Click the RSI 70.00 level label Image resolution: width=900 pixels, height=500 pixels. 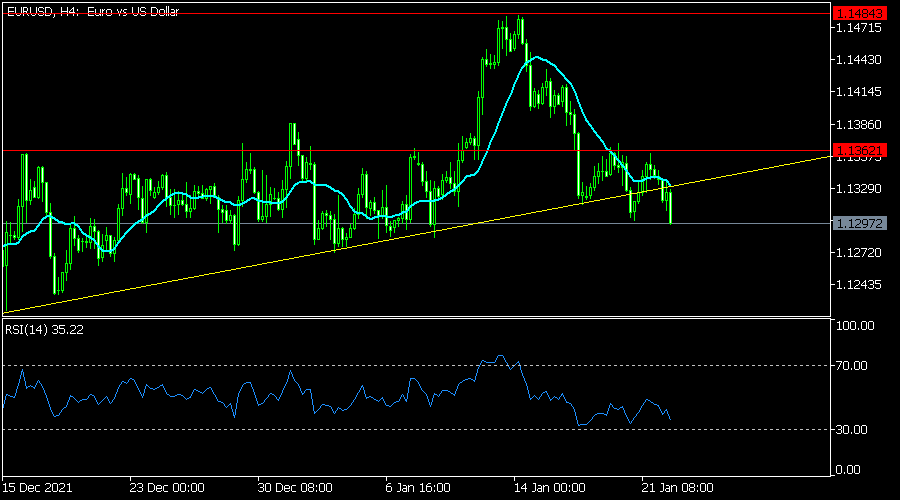852,366
